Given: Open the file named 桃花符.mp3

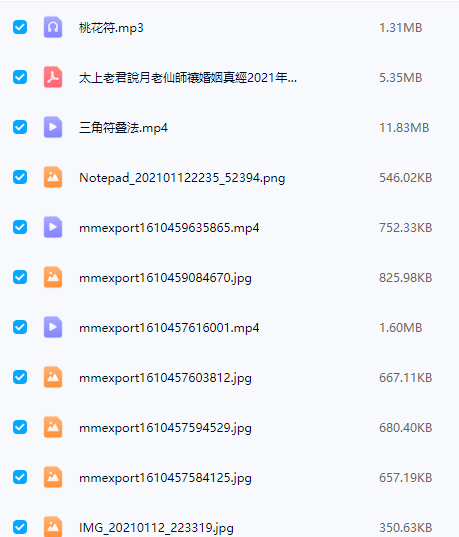Looking at the screenshot, I should click(111, 28).
